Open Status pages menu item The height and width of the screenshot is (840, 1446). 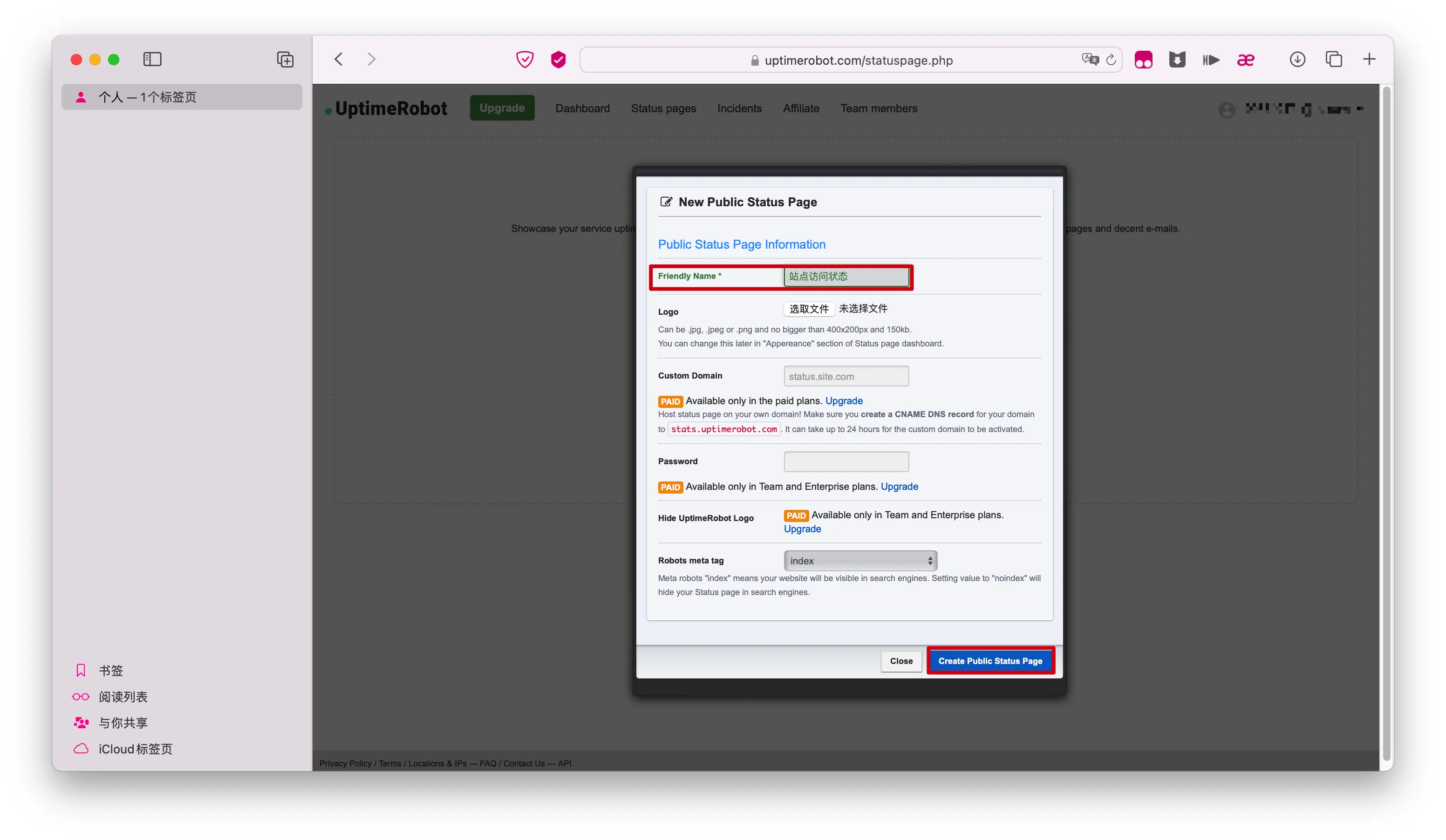663,108
